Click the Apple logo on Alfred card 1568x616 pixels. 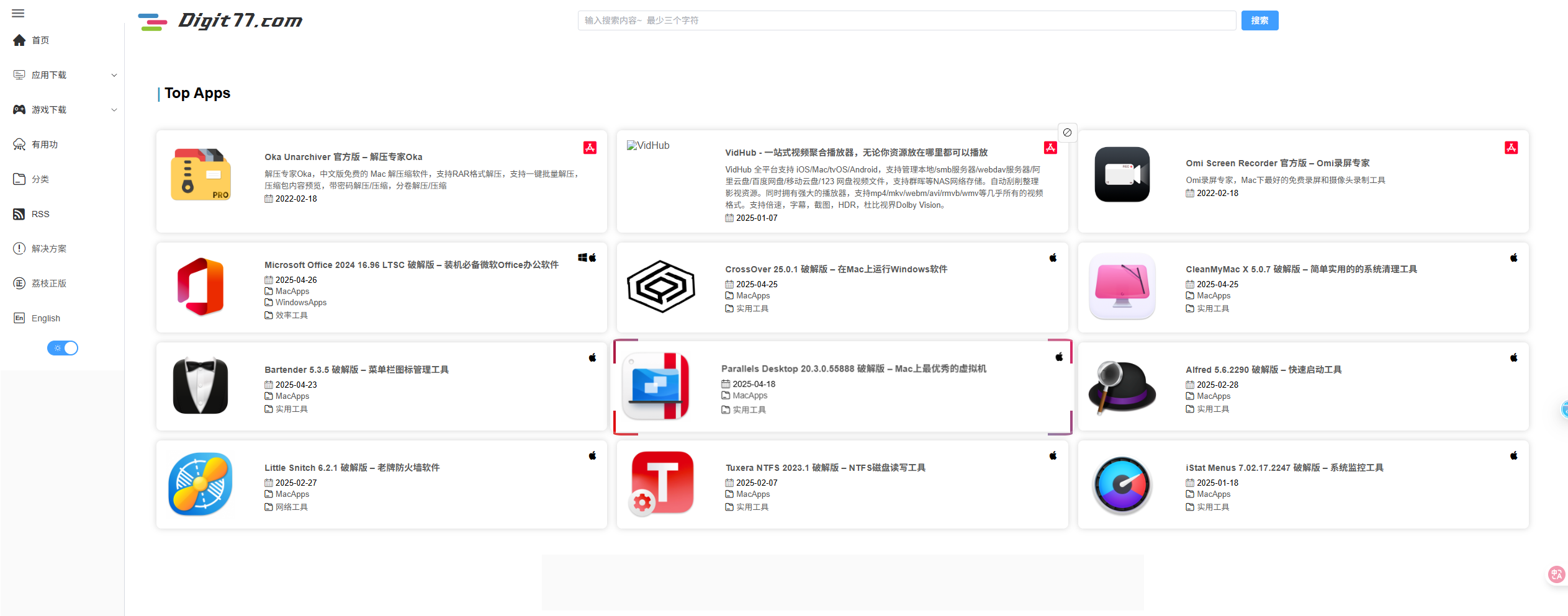(x=1513, y=357)
